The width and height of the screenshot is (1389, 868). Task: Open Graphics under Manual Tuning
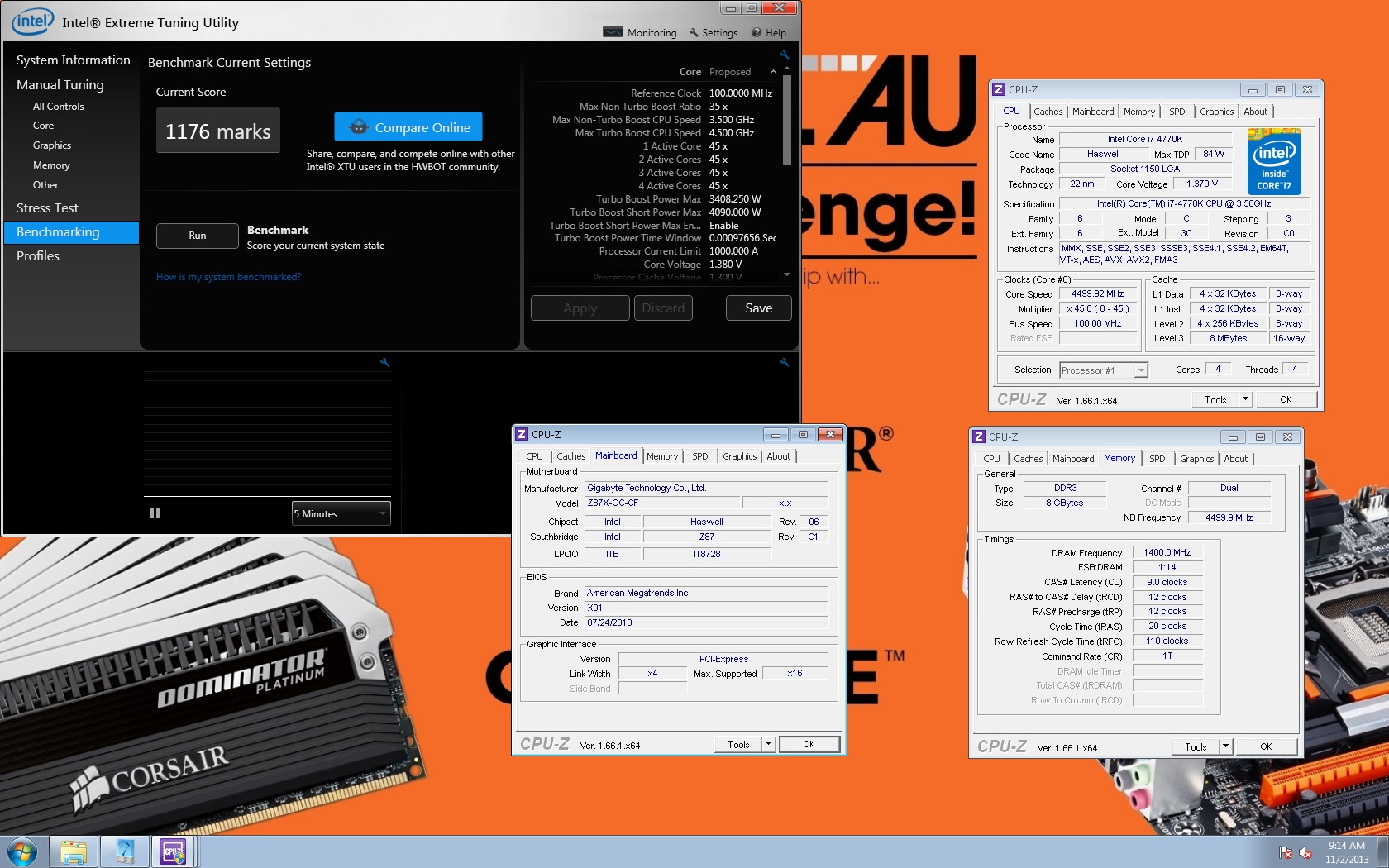52,145
